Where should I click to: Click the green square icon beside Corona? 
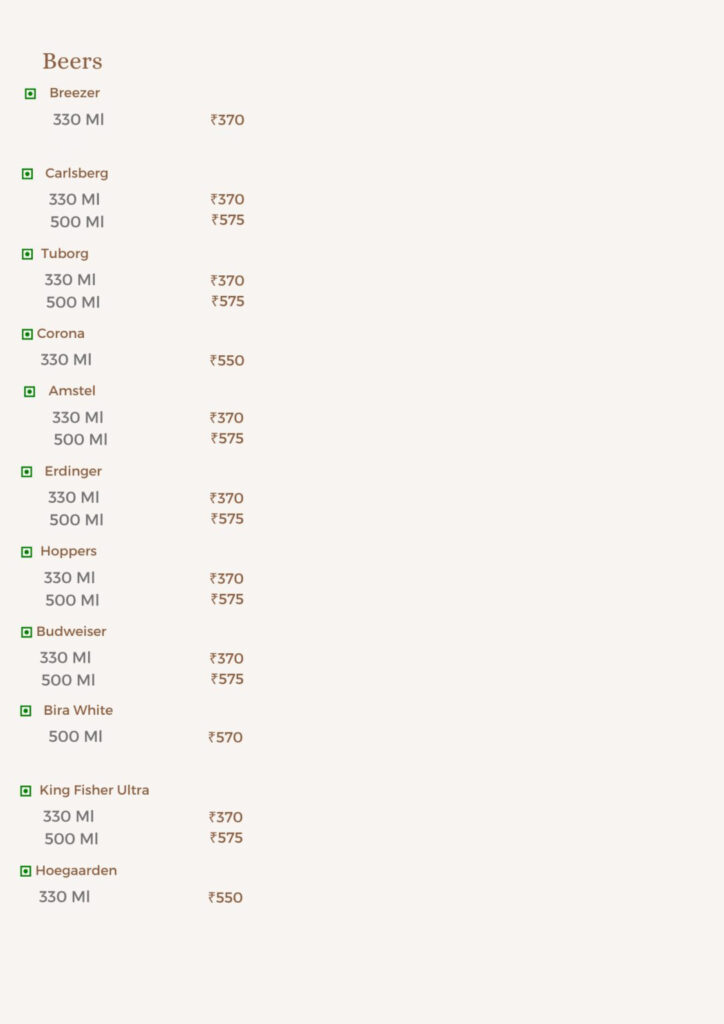27,334
